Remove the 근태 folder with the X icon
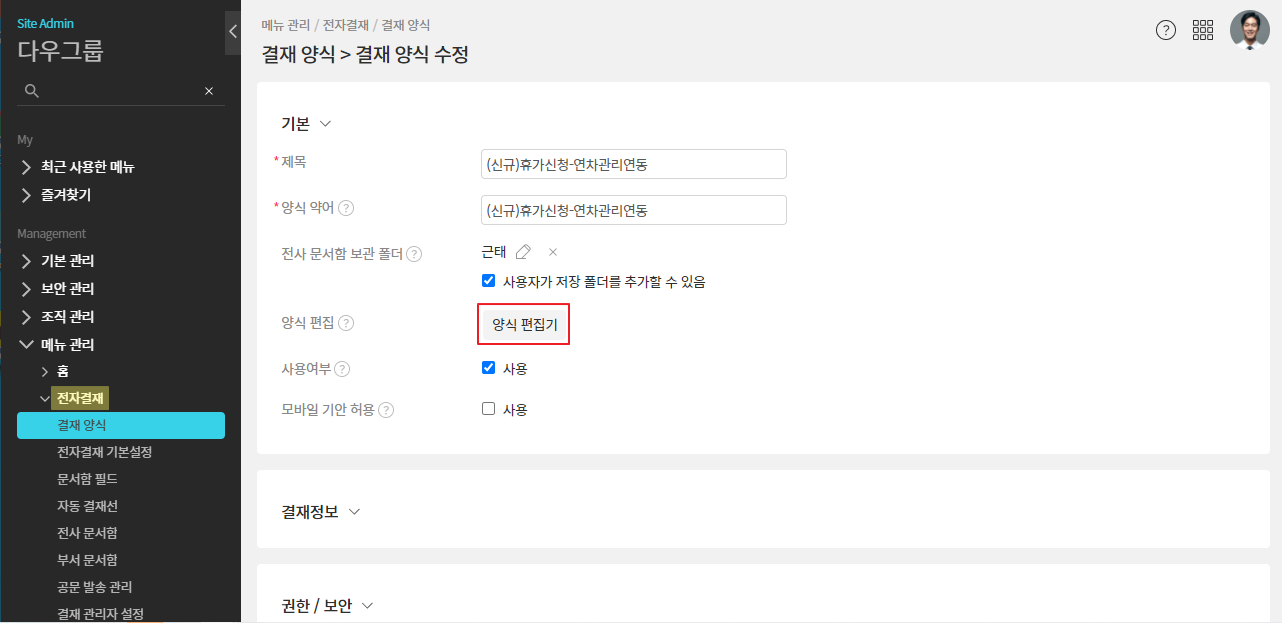Image resolution: width=1282 pixels, height=623 pixels. pos(553,252)
